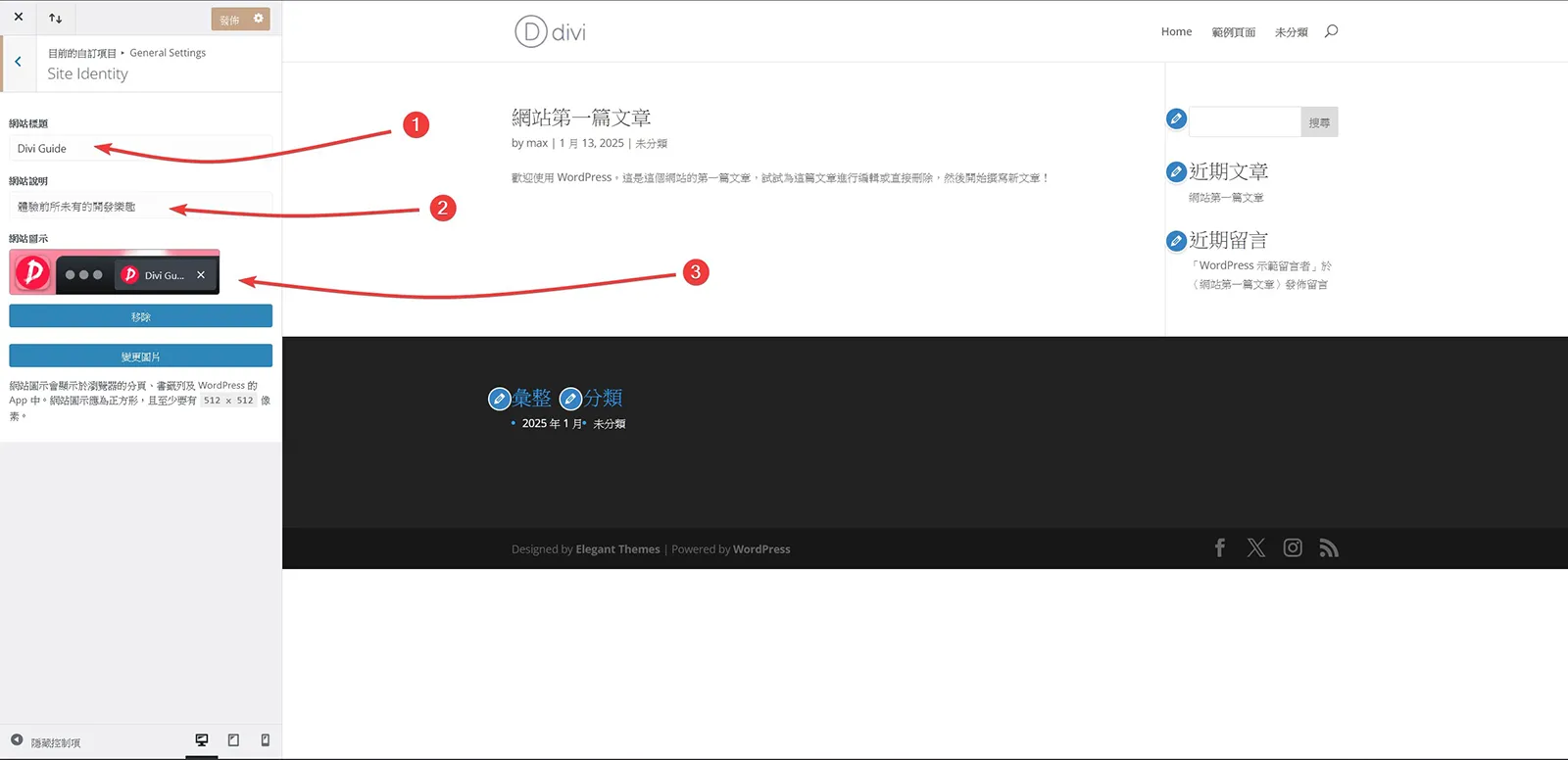Click the Elegant Themes footer link
1568x760 pixels.
click(617, 549)
